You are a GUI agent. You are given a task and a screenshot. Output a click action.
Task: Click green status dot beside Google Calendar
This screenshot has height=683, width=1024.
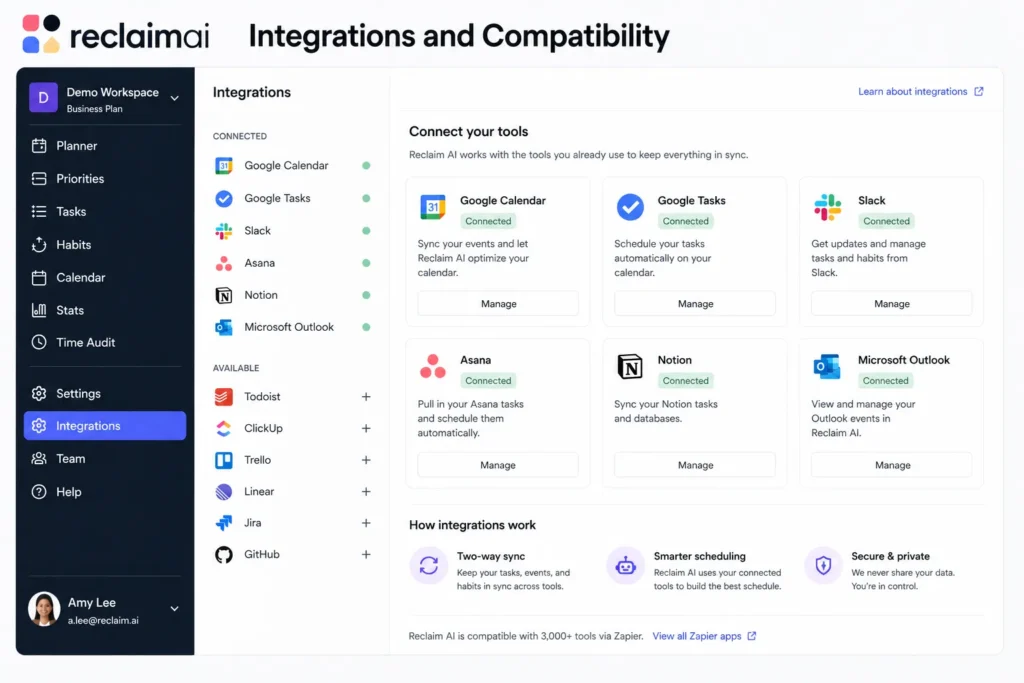366,166
